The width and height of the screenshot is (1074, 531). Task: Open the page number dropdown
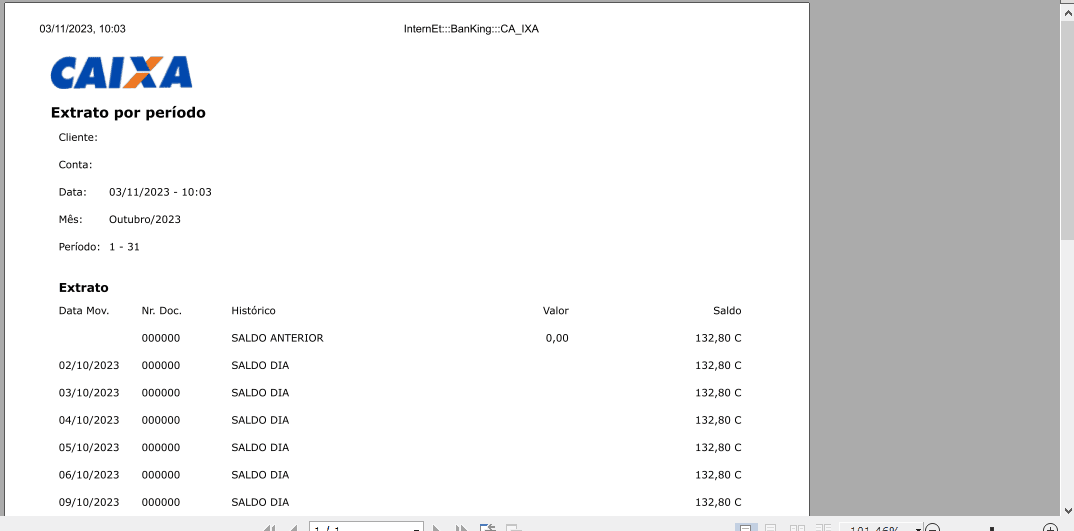tap(416, 528)
